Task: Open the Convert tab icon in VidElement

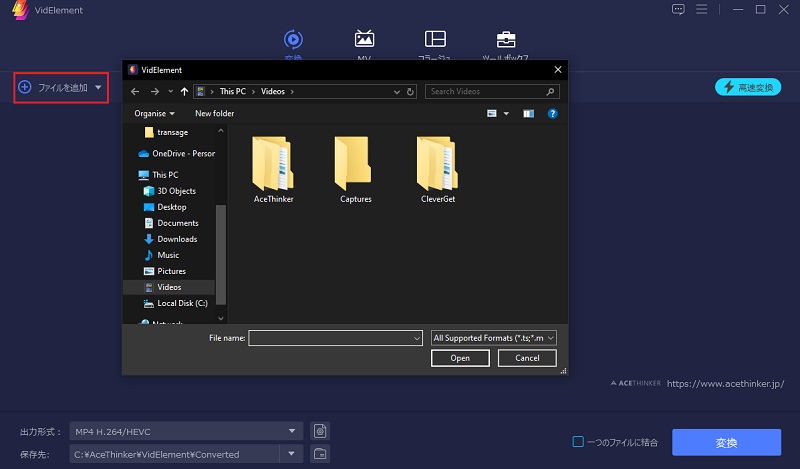Action: click(293, 40)
